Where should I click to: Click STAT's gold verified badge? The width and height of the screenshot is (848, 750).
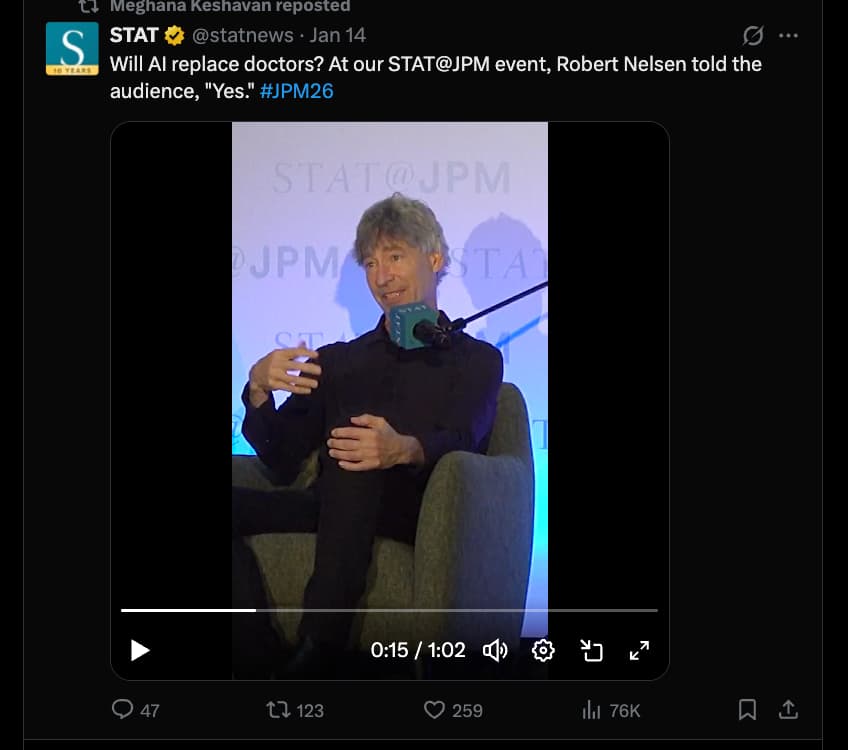tap(175, 36)
